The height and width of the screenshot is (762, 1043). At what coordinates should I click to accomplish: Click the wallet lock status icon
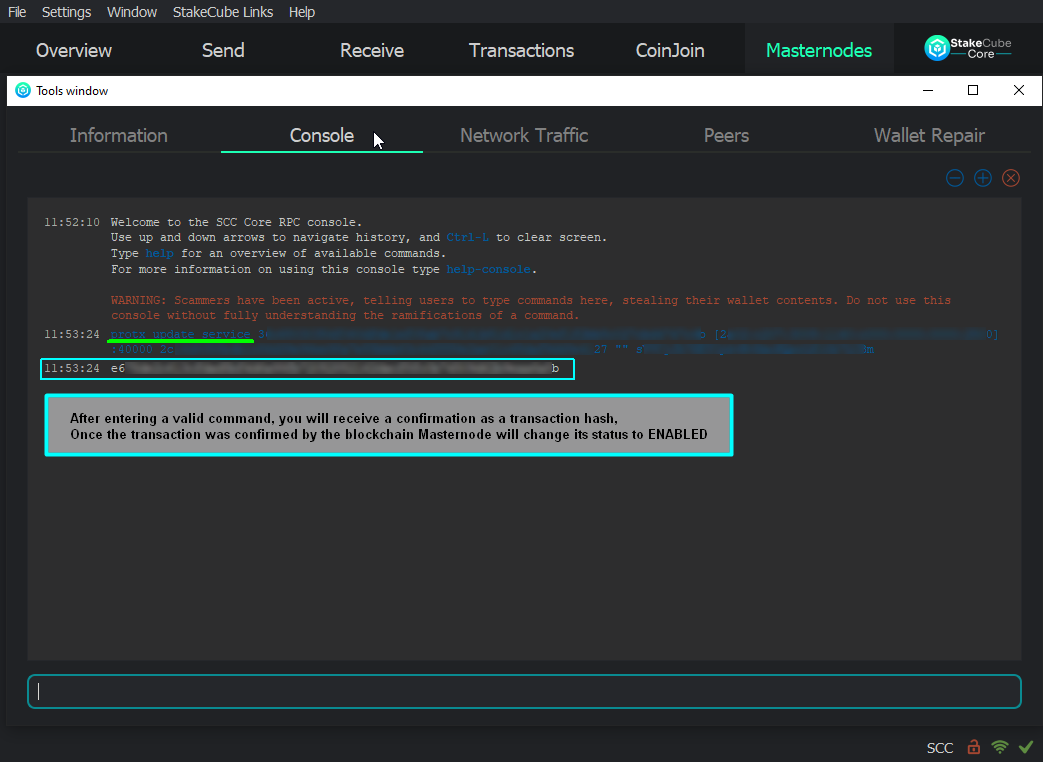974,747
